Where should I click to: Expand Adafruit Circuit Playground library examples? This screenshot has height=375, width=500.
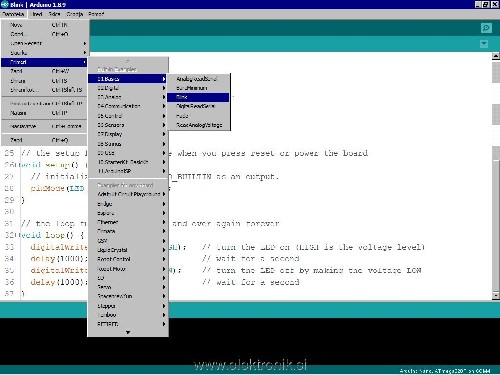point(128,194)
